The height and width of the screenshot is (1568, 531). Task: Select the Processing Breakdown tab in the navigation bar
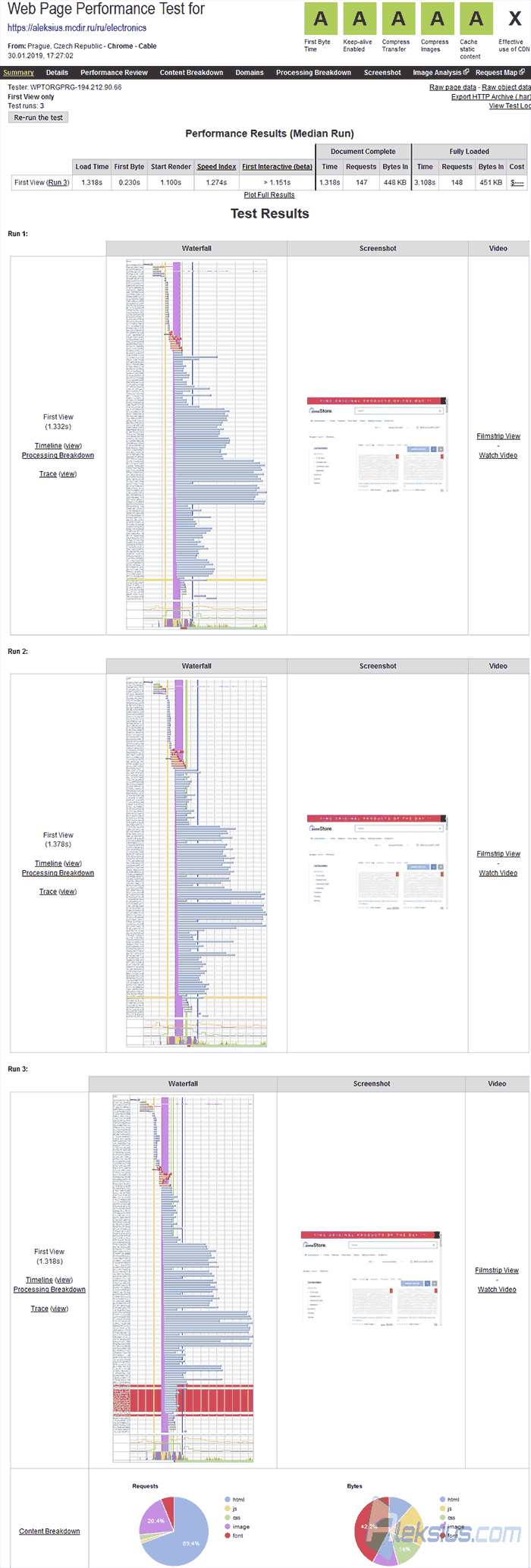[313, 73]
